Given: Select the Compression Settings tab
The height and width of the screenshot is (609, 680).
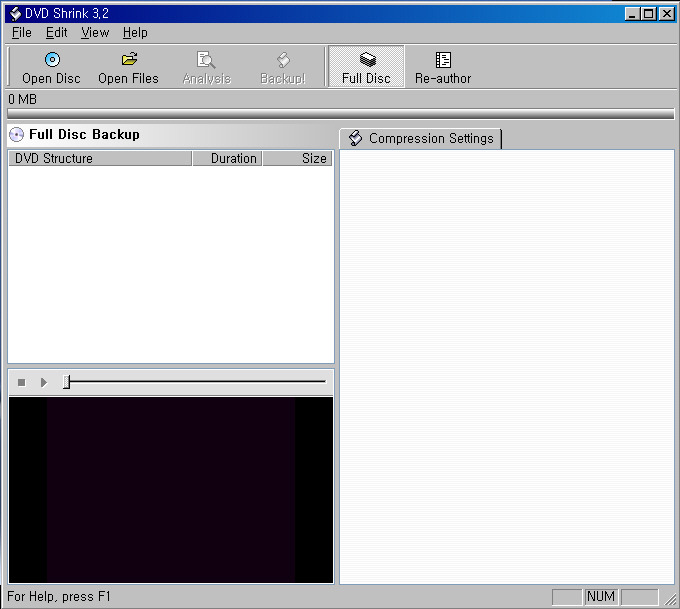Looking at the screenshot, I should (420, 139).
